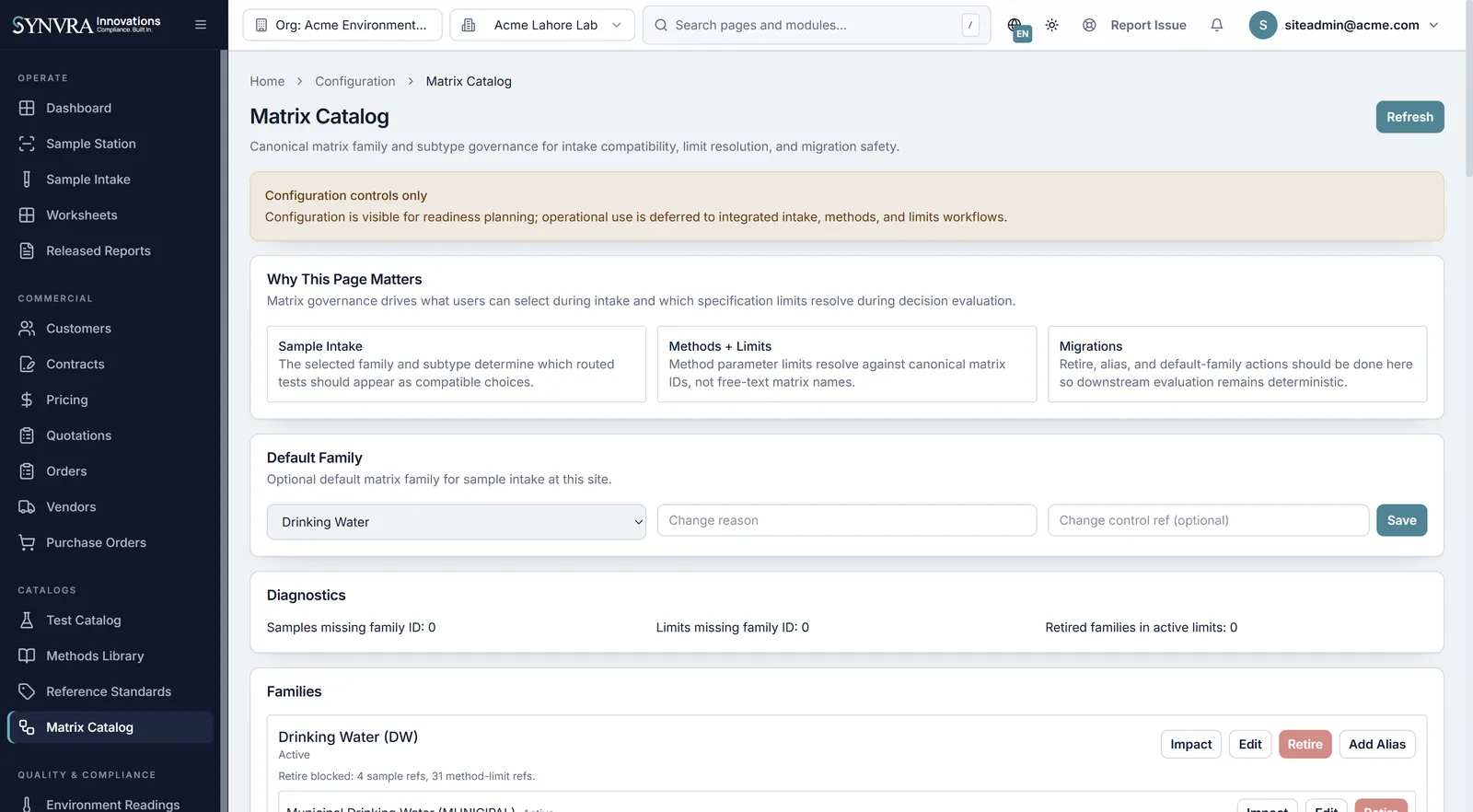1473x812 pixels.
Task: Click the Reference Standards tag icon
Action: coord(27,691)
